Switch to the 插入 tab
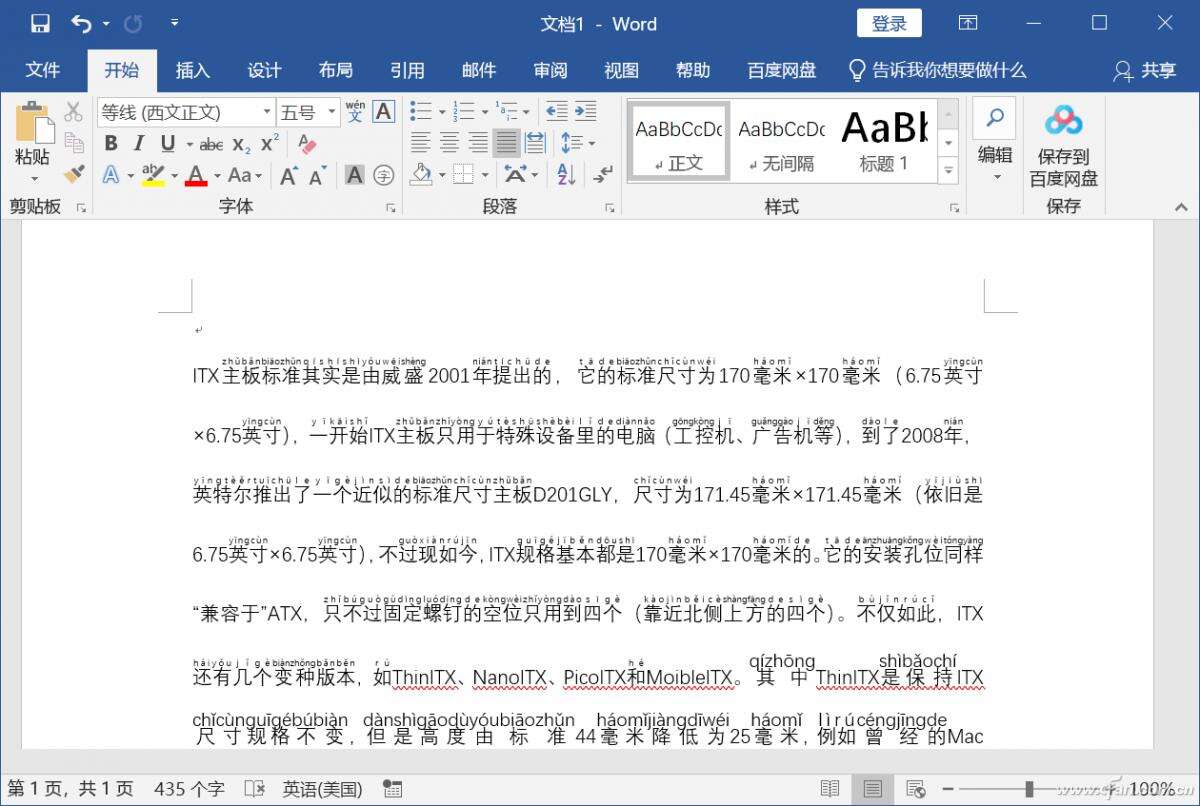The image size is (1200, 806). point(193,70)
